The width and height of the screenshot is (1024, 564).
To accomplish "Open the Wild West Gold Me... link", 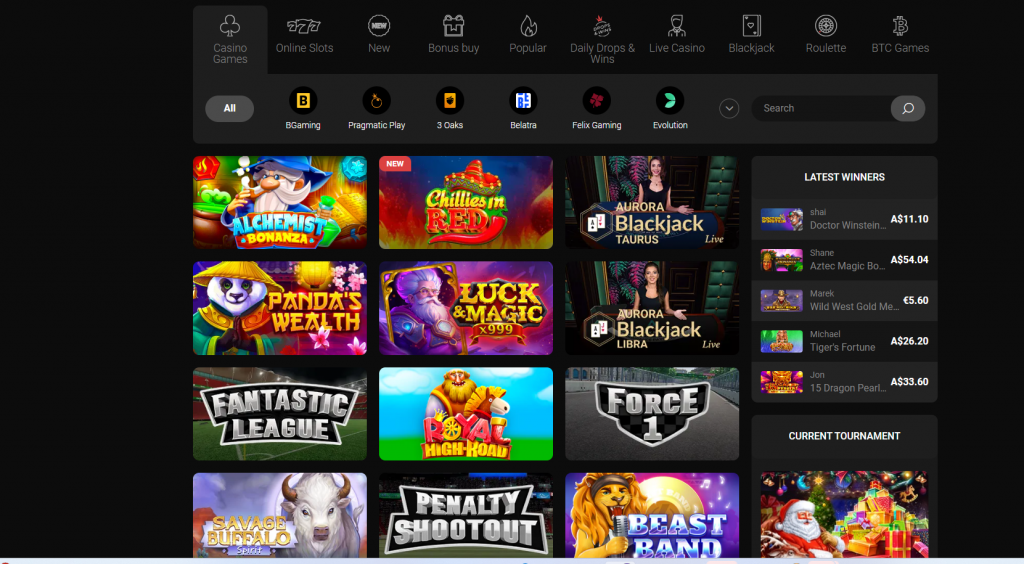I will [x=854, y=306].
